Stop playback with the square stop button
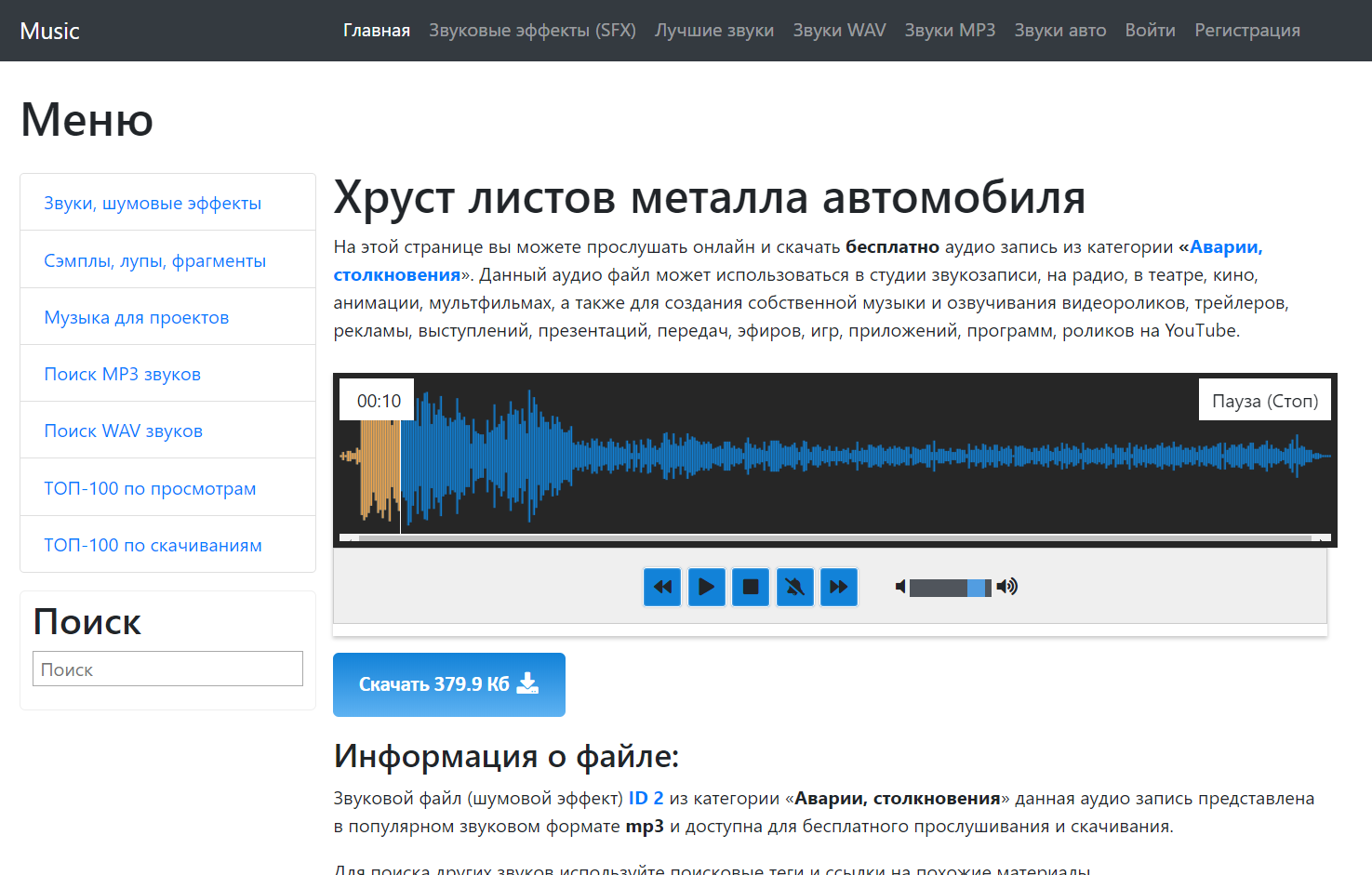Viewport: 1372px width, 875px height. (751, 587)
